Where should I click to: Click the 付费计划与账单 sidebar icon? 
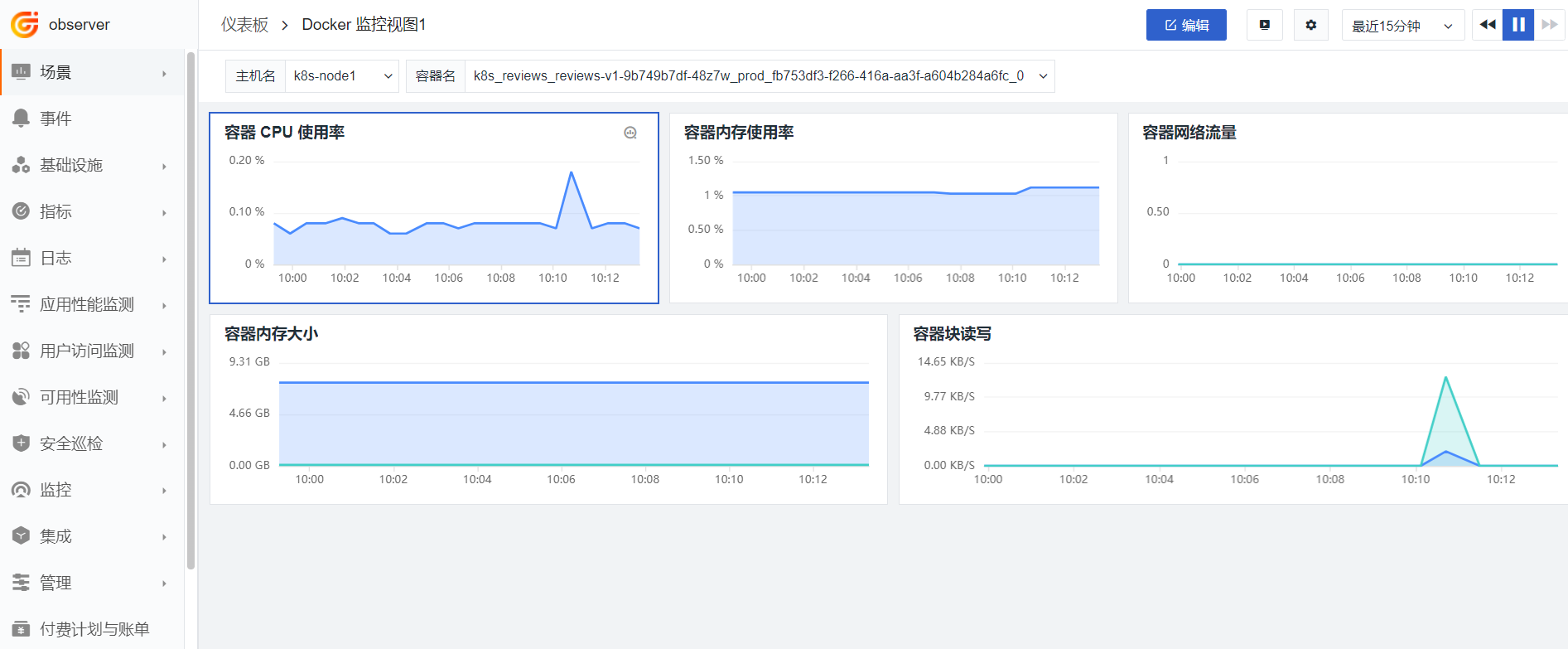click(22, 629)
